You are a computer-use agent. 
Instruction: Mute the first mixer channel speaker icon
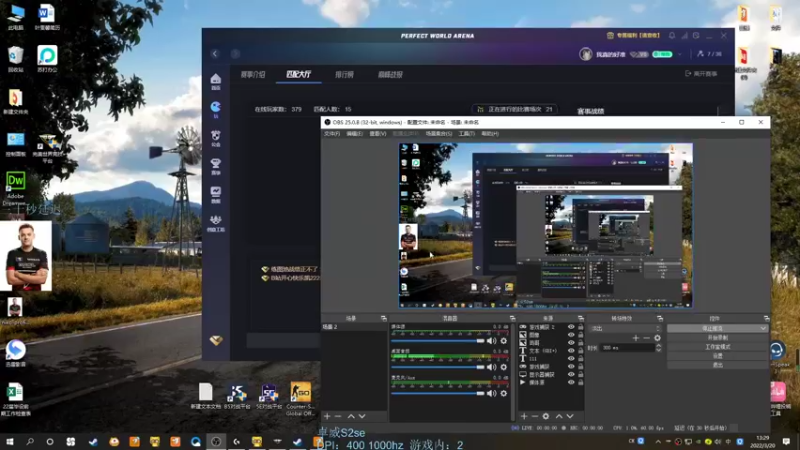click(491, 341)
